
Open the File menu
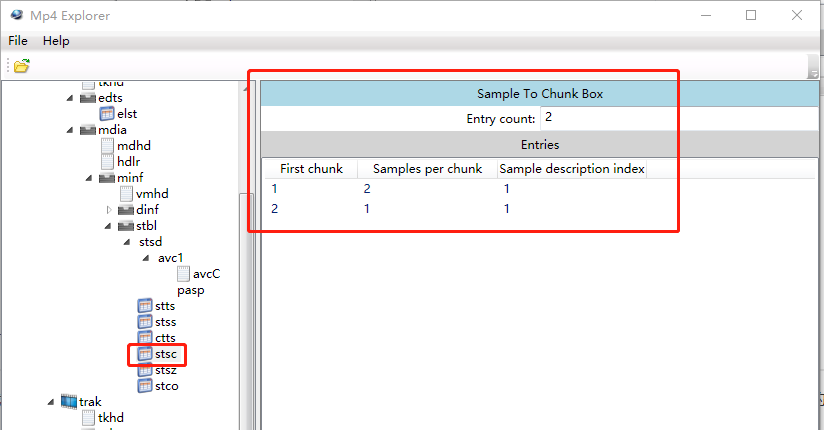(18, 41)
